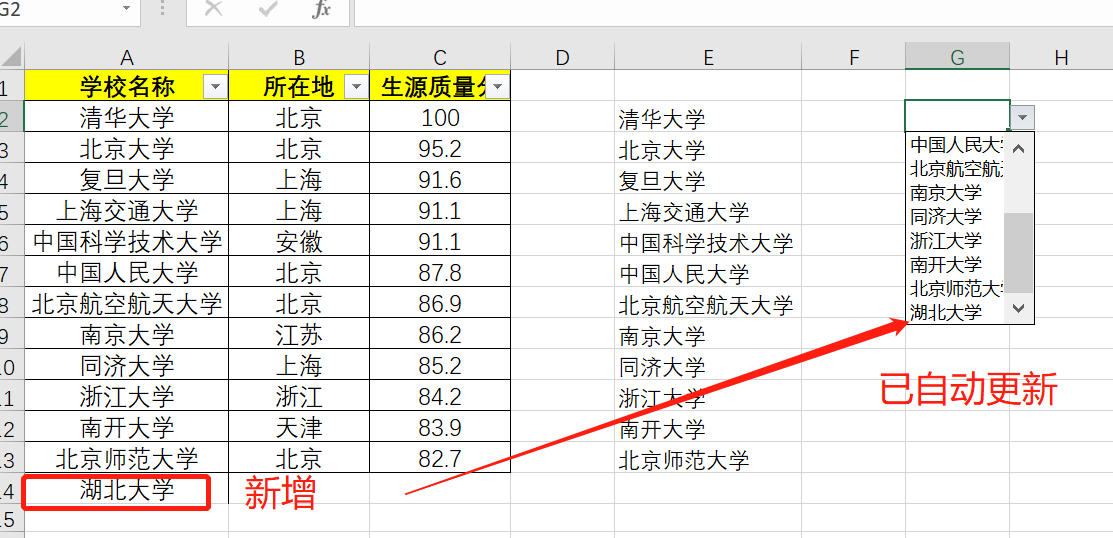Select score cell 82.7
Screen dimensions: 1113x538
[440, 458]
